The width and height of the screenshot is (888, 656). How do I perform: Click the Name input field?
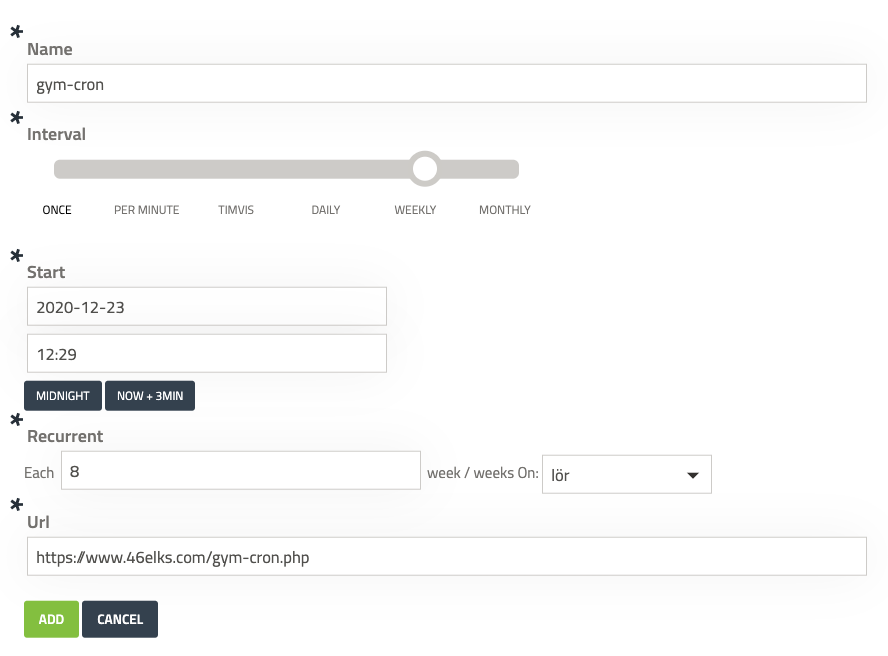click(446, 84)
